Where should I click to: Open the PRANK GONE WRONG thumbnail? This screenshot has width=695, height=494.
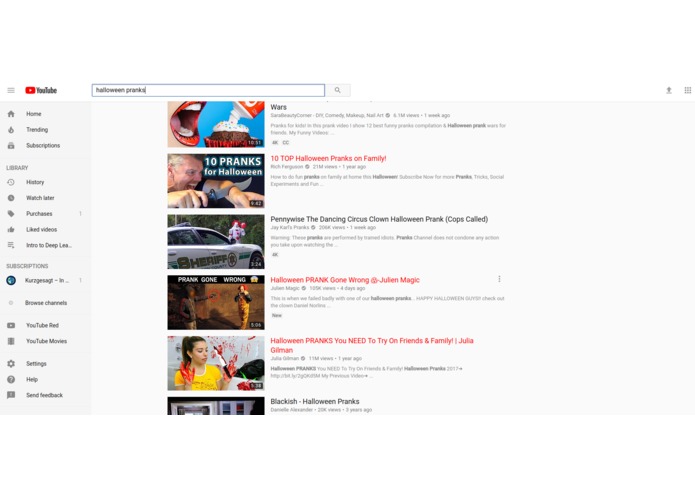(x=216, y=303)
